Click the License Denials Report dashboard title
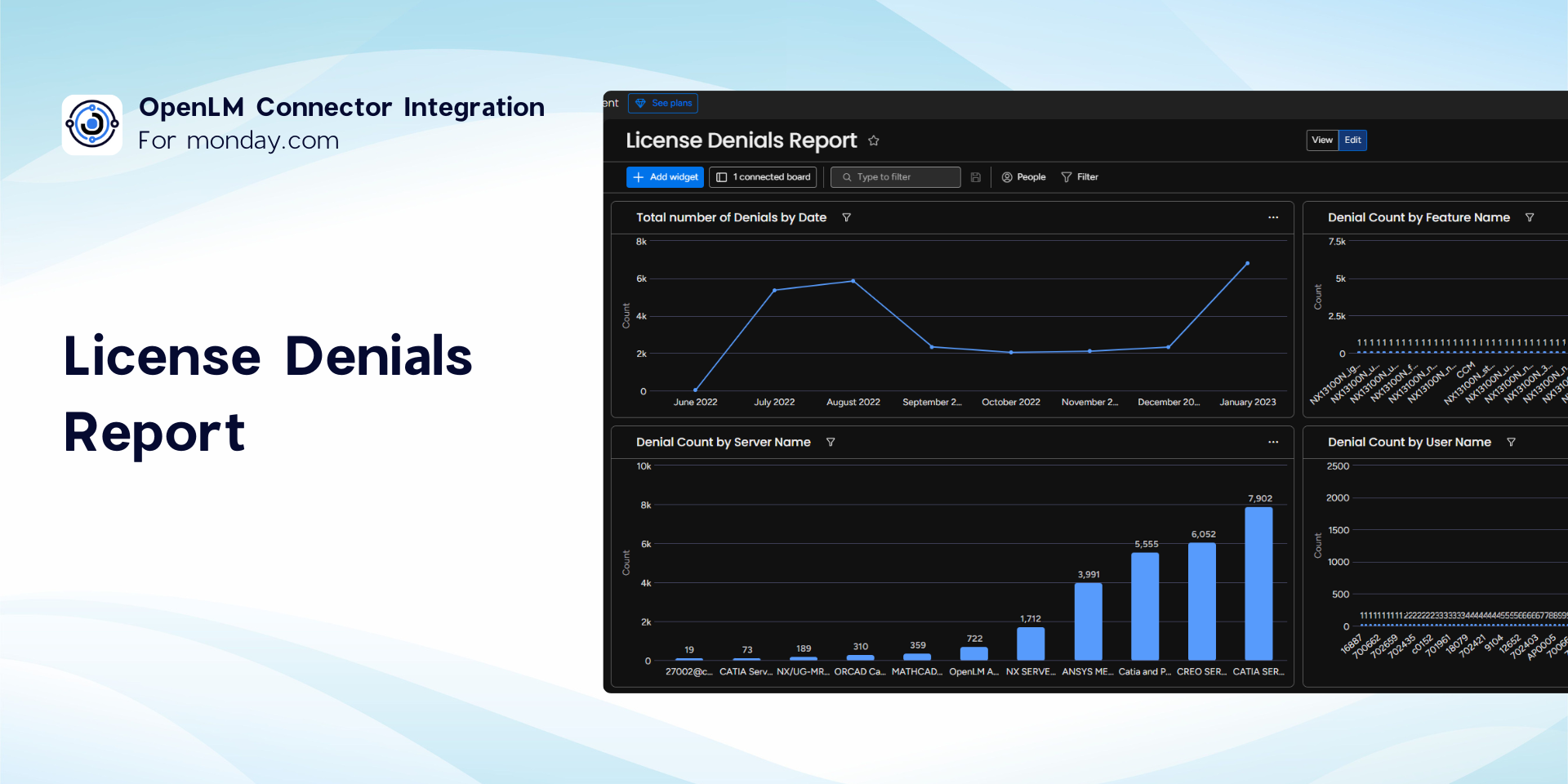 click(x=742, y=140)
